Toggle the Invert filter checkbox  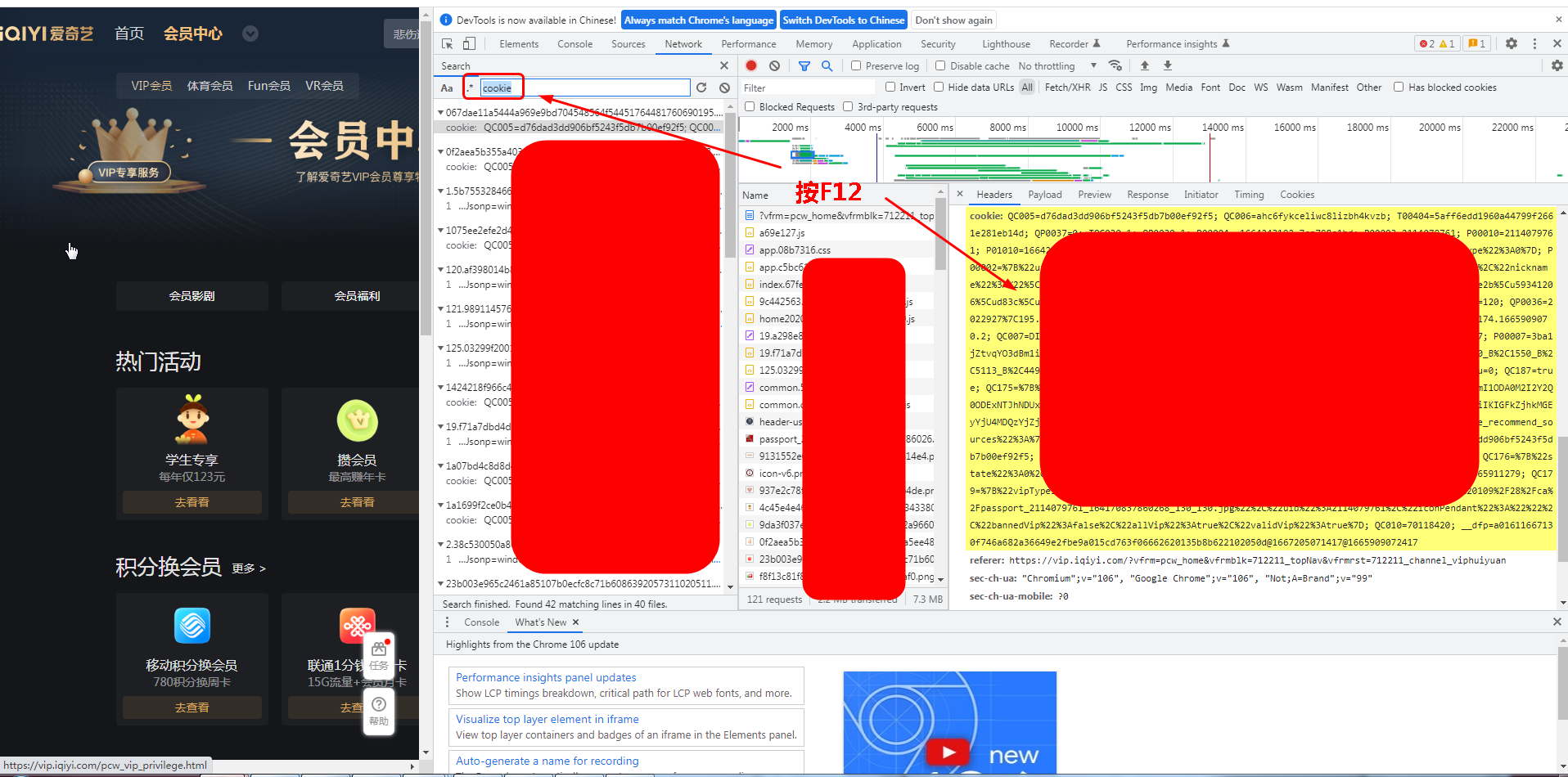(x=890, y=87)
